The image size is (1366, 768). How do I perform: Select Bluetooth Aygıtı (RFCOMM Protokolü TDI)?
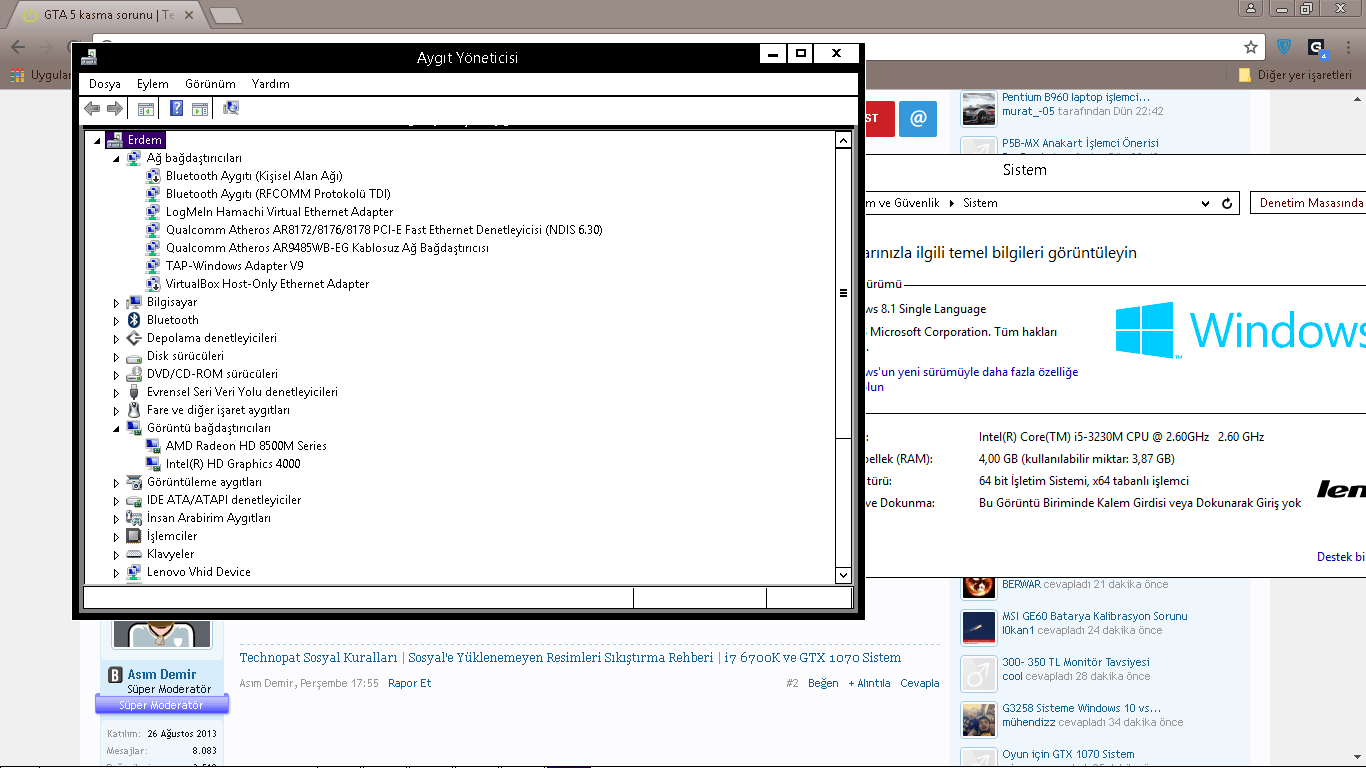pos(278,194)
